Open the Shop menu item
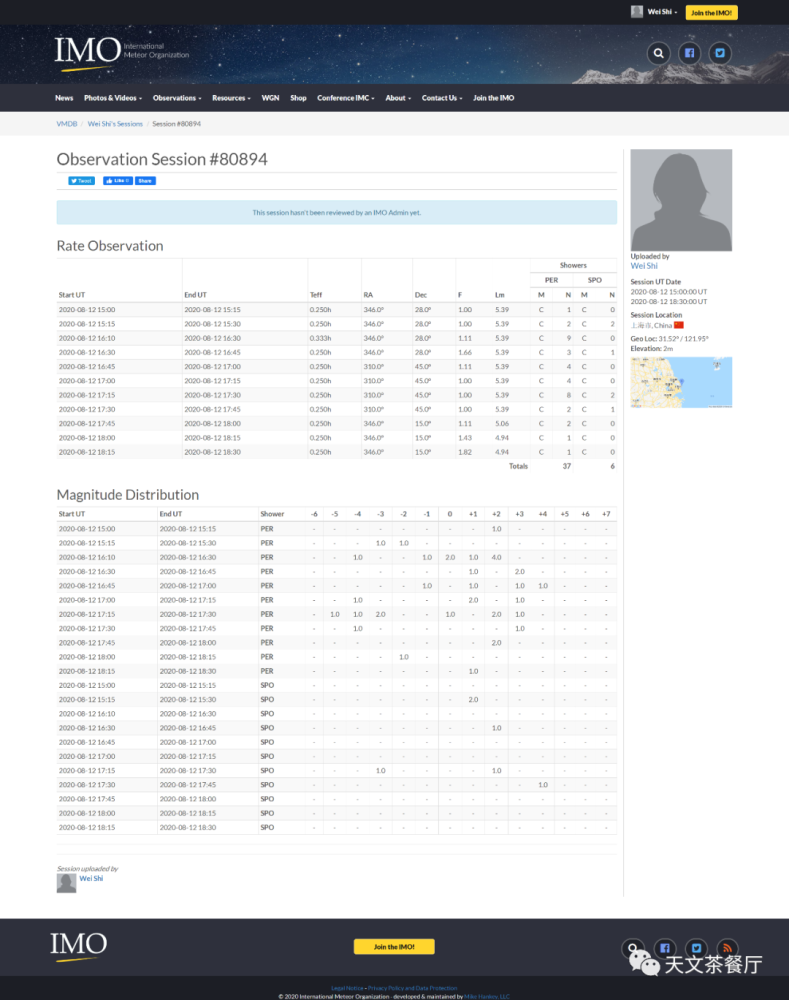This screenshot has width=789, height=1000. 298,98
